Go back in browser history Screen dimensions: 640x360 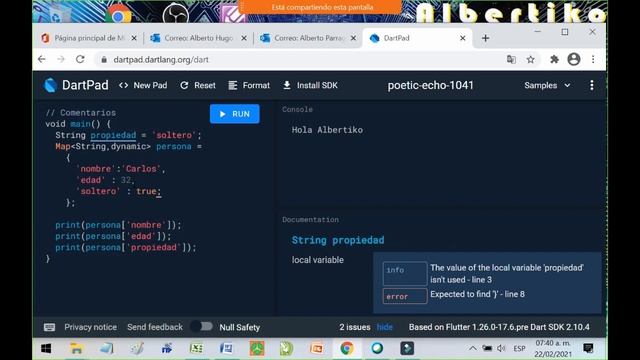tap(42, 60)
